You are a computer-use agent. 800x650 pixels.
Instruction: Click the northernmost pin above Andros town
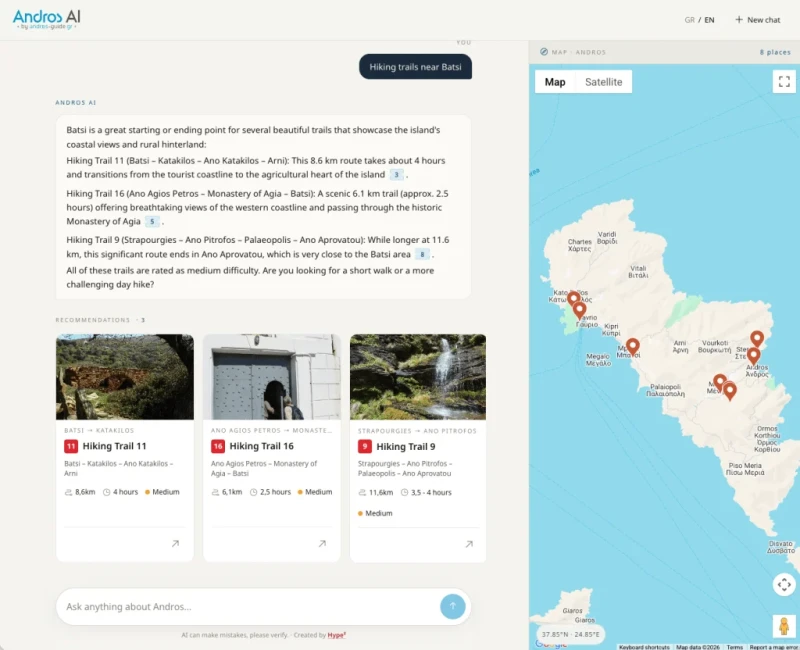757,339
